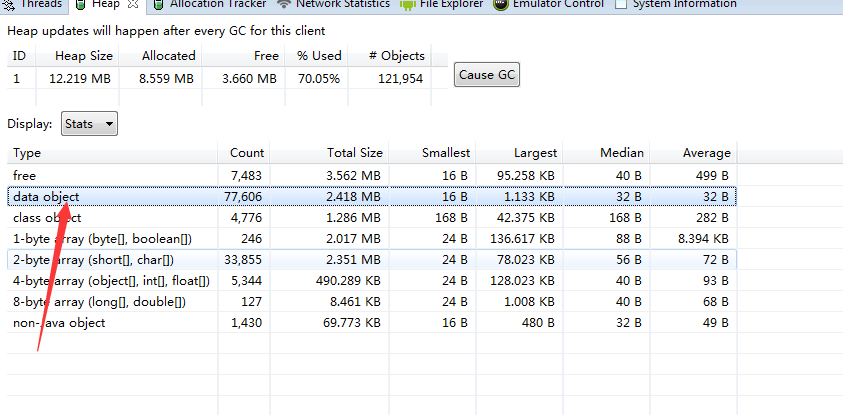Switch to the Threads tab
843x415 pixels.
click(x=38, y=4)
